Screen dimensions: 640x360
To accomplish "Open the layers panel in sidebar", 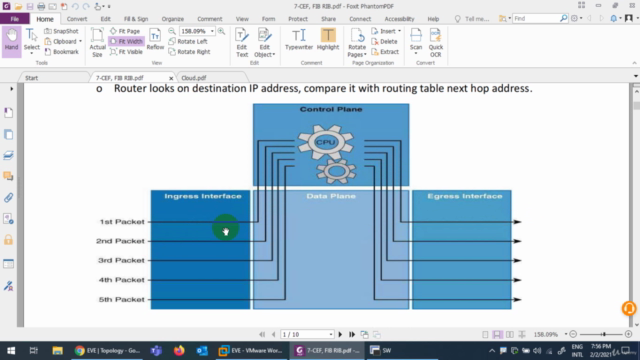I will (x=8, y=155).
